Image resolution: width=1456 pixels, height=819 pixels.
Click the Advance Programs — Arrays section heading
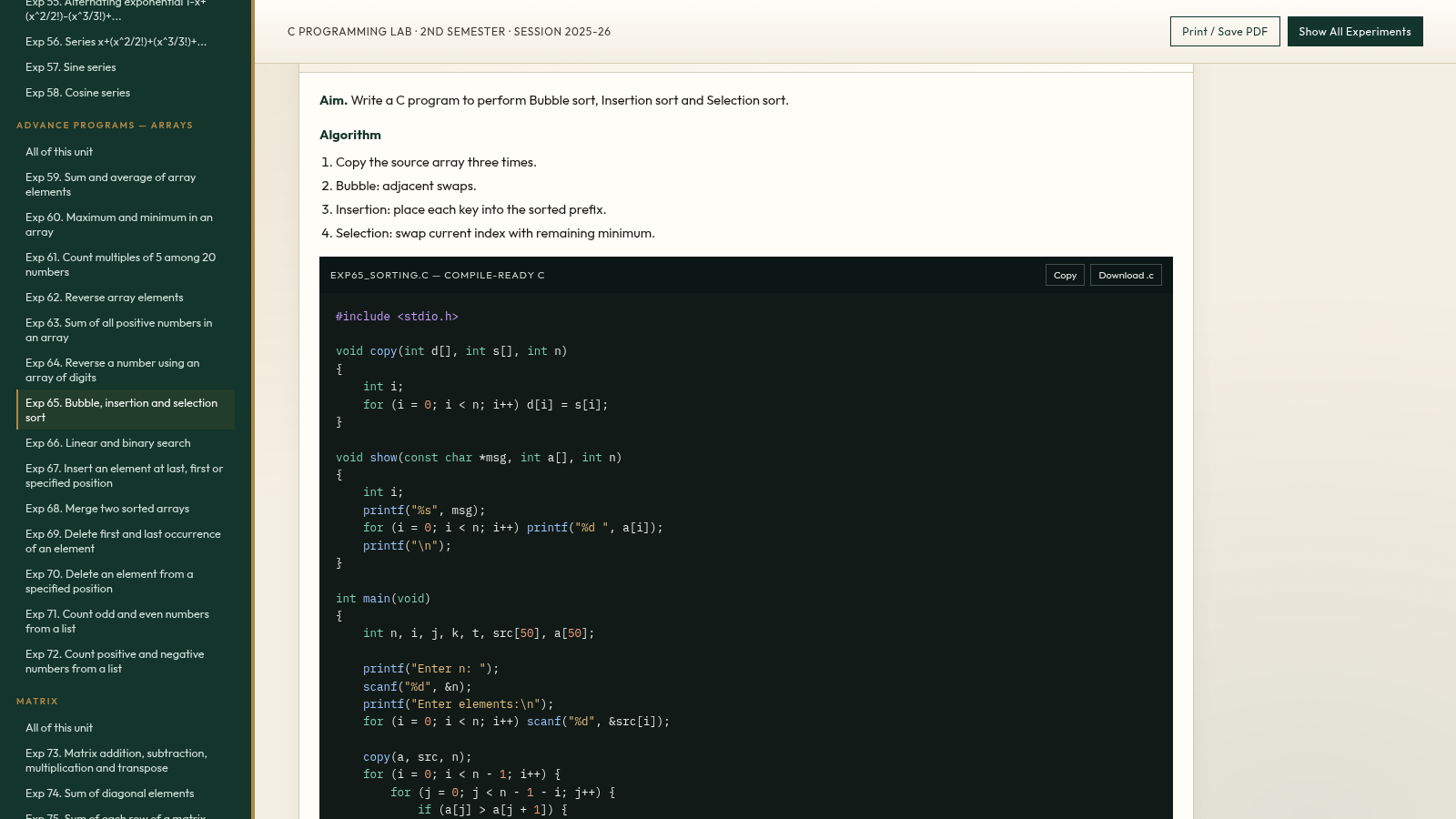point(105,126)
